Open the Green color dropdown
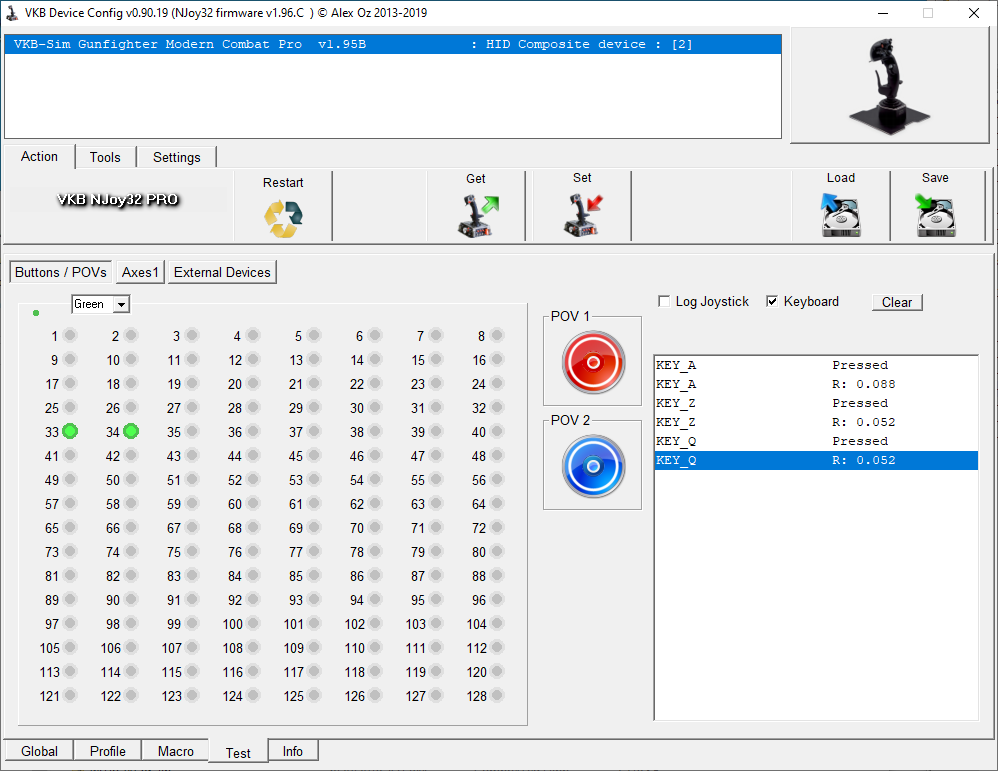Screen dimensions: 998x771 tap(121, 304)
